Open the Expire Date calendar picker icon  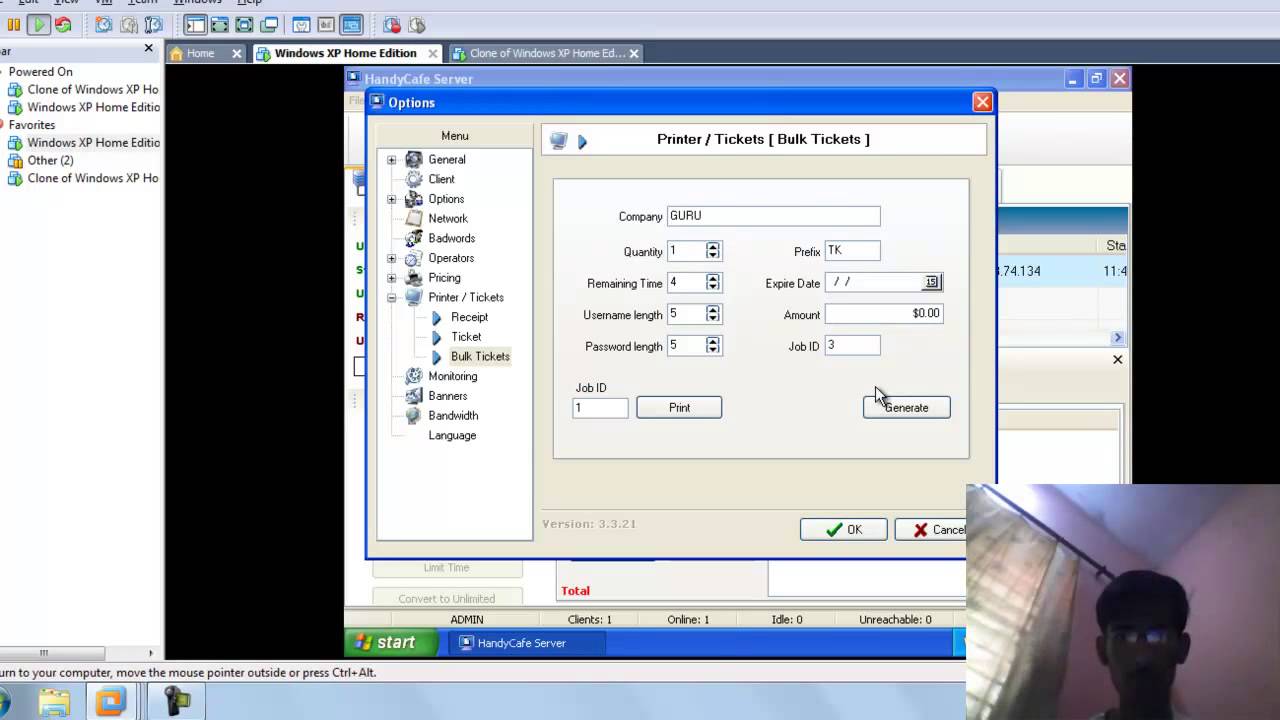931,282
